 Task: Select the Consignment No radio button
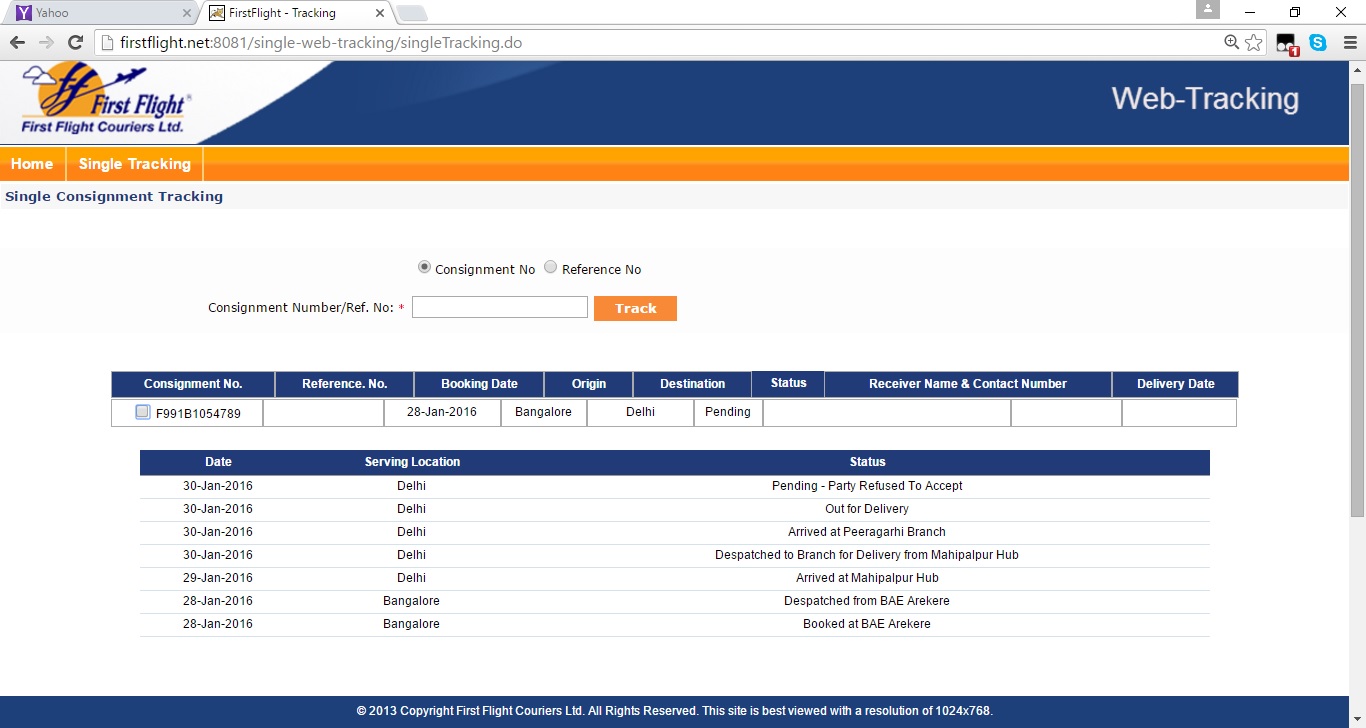coord(424,268)
